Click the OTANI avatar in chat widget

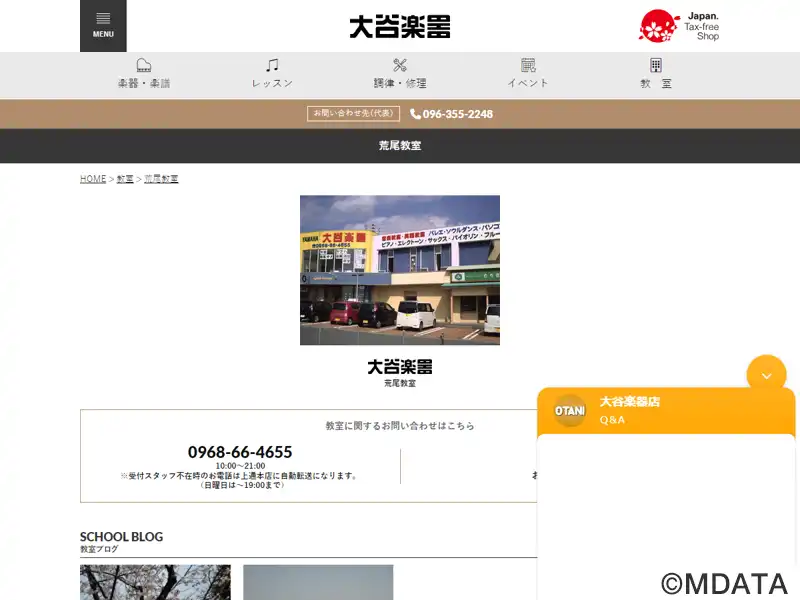click(569, 411)
